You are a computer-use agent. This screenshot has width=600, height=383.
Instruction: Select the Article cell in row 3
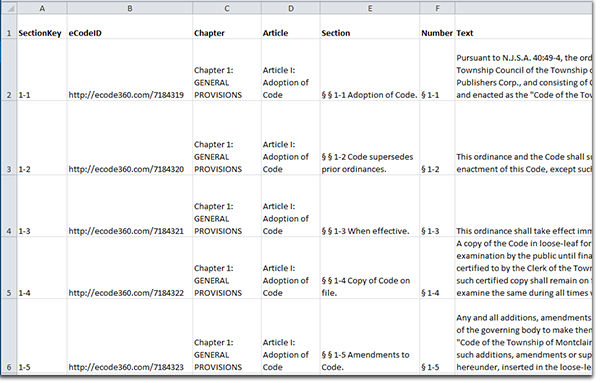291,138
